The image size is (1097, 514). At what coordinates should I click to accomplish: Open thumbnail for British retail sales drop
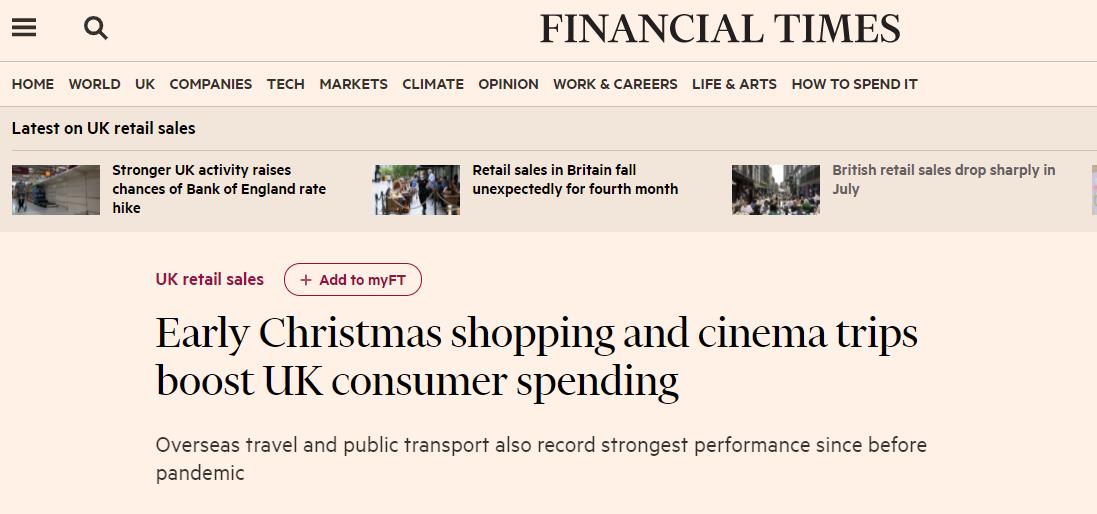775,190
